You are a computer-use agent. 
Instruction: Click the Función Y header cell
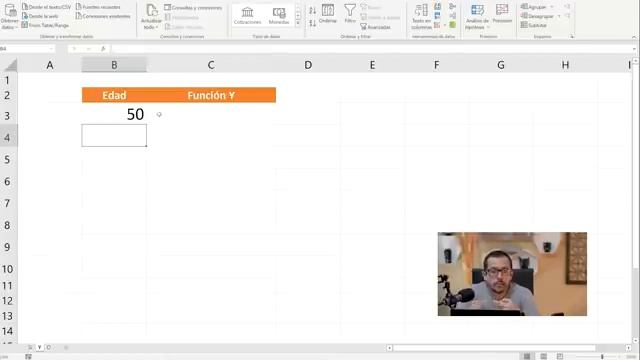(211, 95)
